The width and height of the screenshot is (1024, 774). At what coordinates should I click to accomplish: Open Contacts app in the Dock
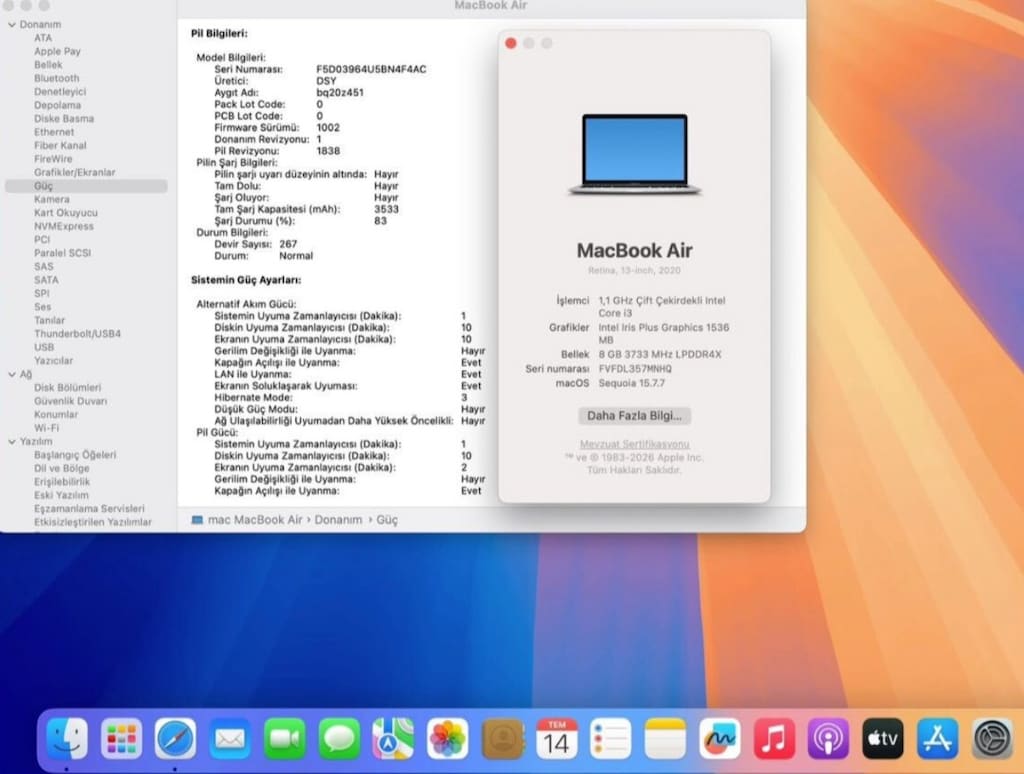[502, 739]
